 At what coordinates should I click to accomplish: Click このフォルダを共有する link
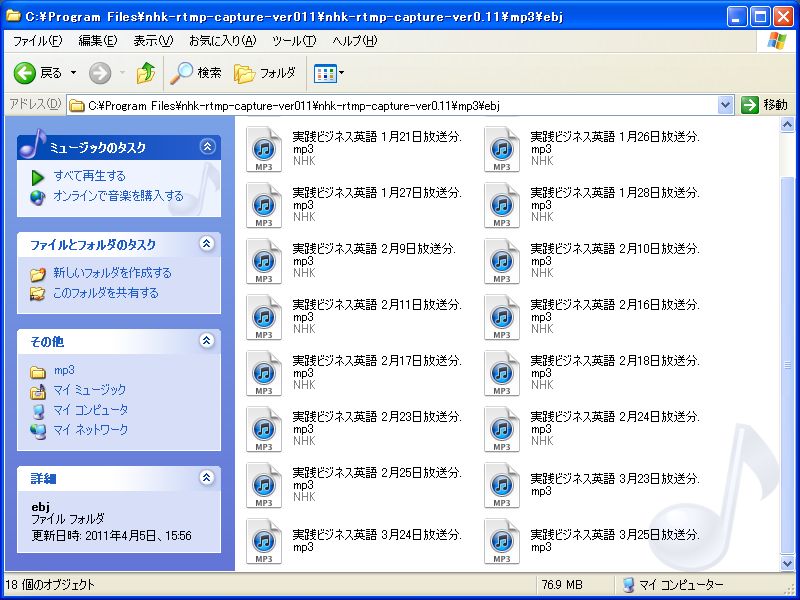pyautogui.click(x=106, y=293)
